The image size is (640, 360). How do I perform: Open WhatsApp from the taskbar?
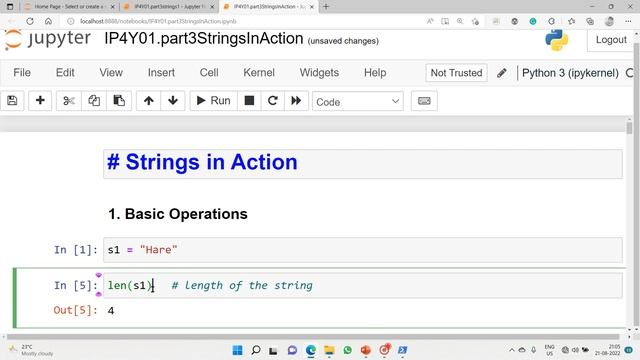(347, 350)
